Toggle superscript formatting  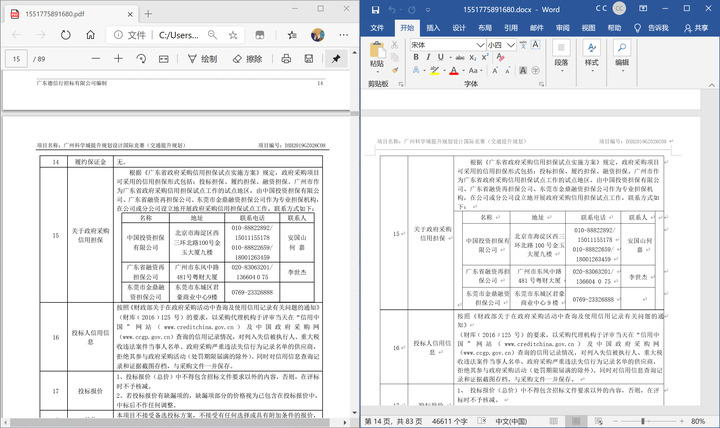point(485,57)
